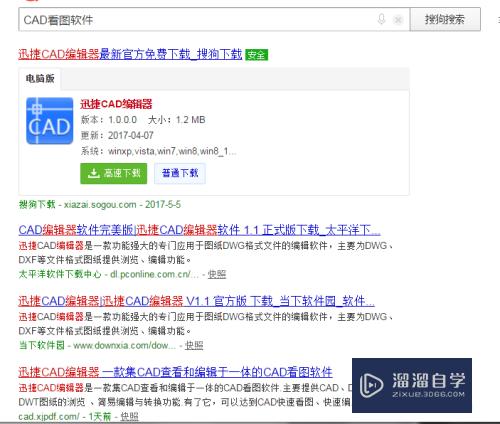Click the 普通下载 button

(x=180, y=173)
